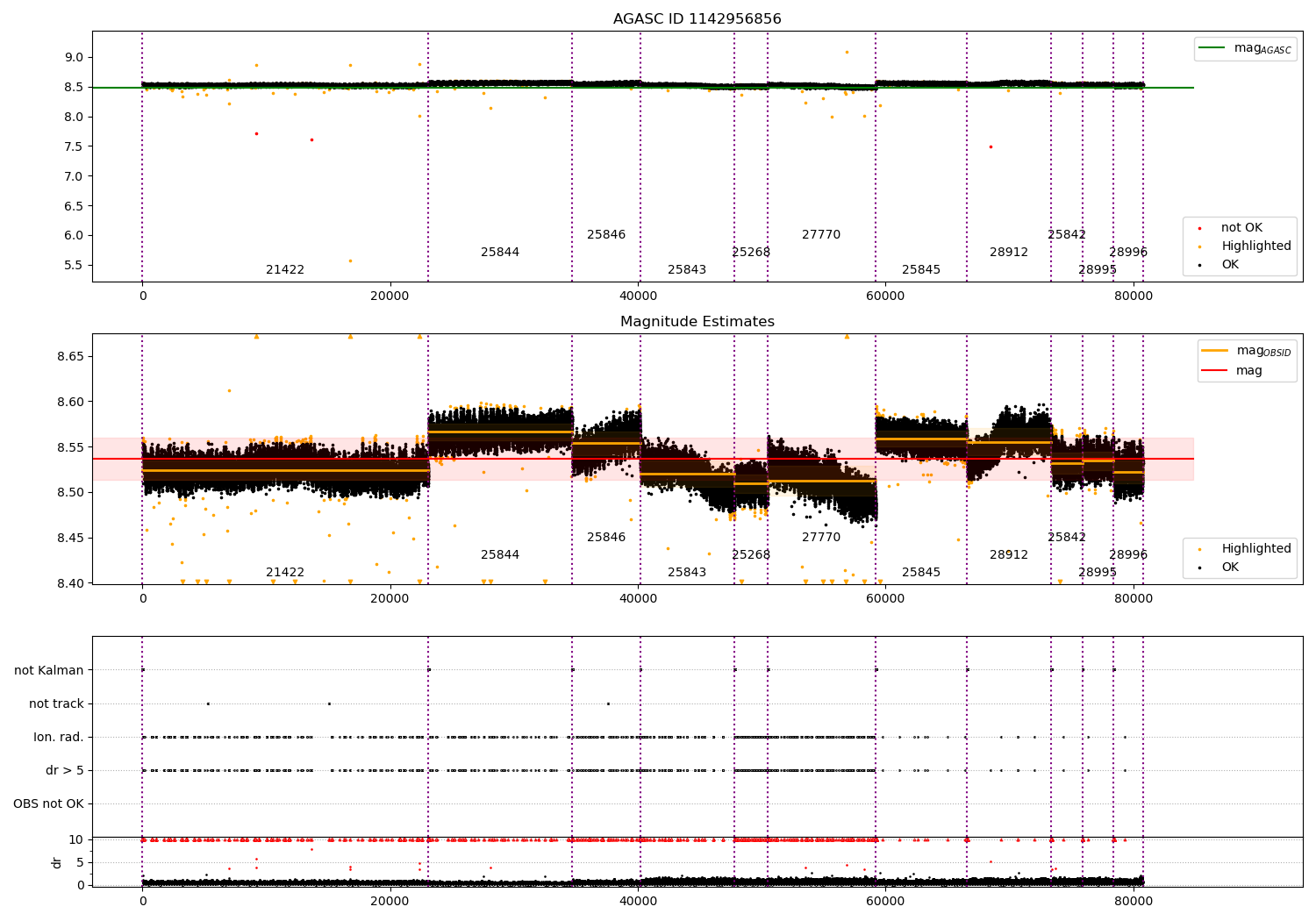
Task: Click the 8.60 y-axis tick label
Action: 69,403
